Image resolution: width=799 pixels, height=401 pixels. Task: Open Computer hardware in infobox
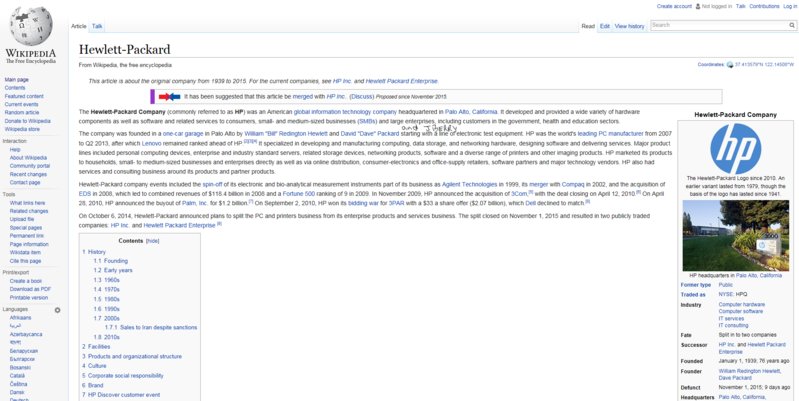741,304
